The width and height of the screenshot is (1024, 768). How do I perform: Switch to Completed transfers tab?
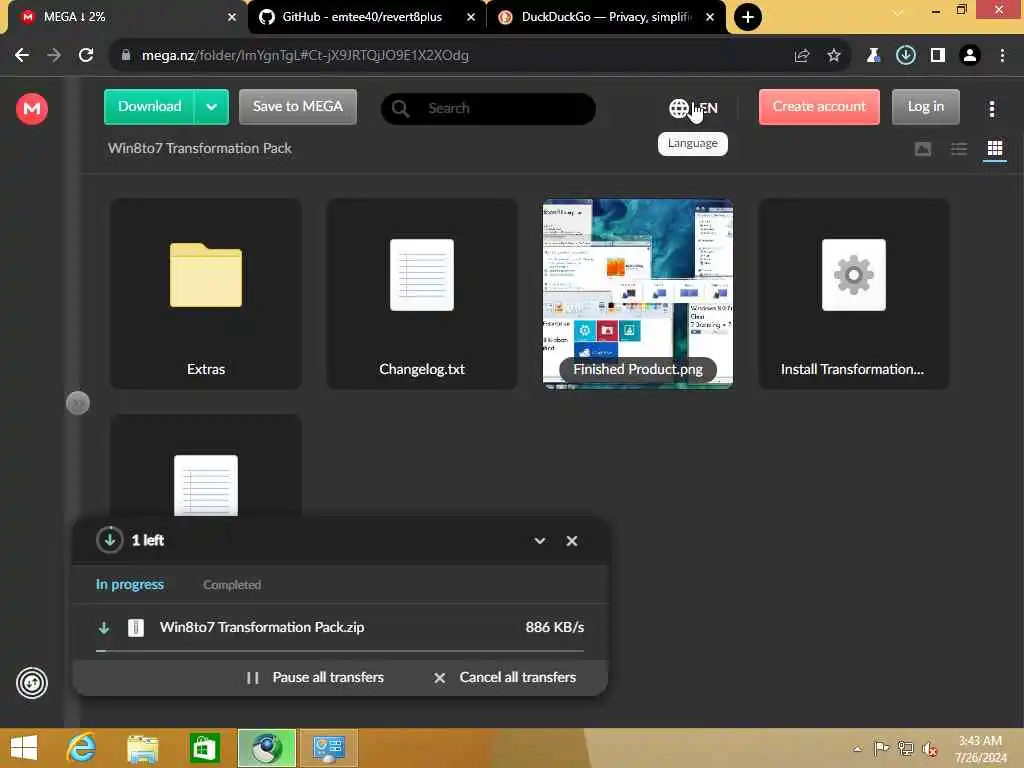coord(232,584)
